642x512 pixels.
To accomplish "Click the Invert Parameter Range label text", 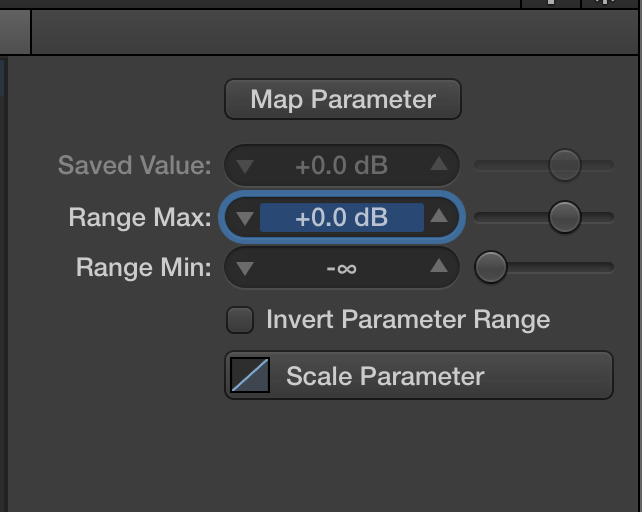I will click(408, 320).
